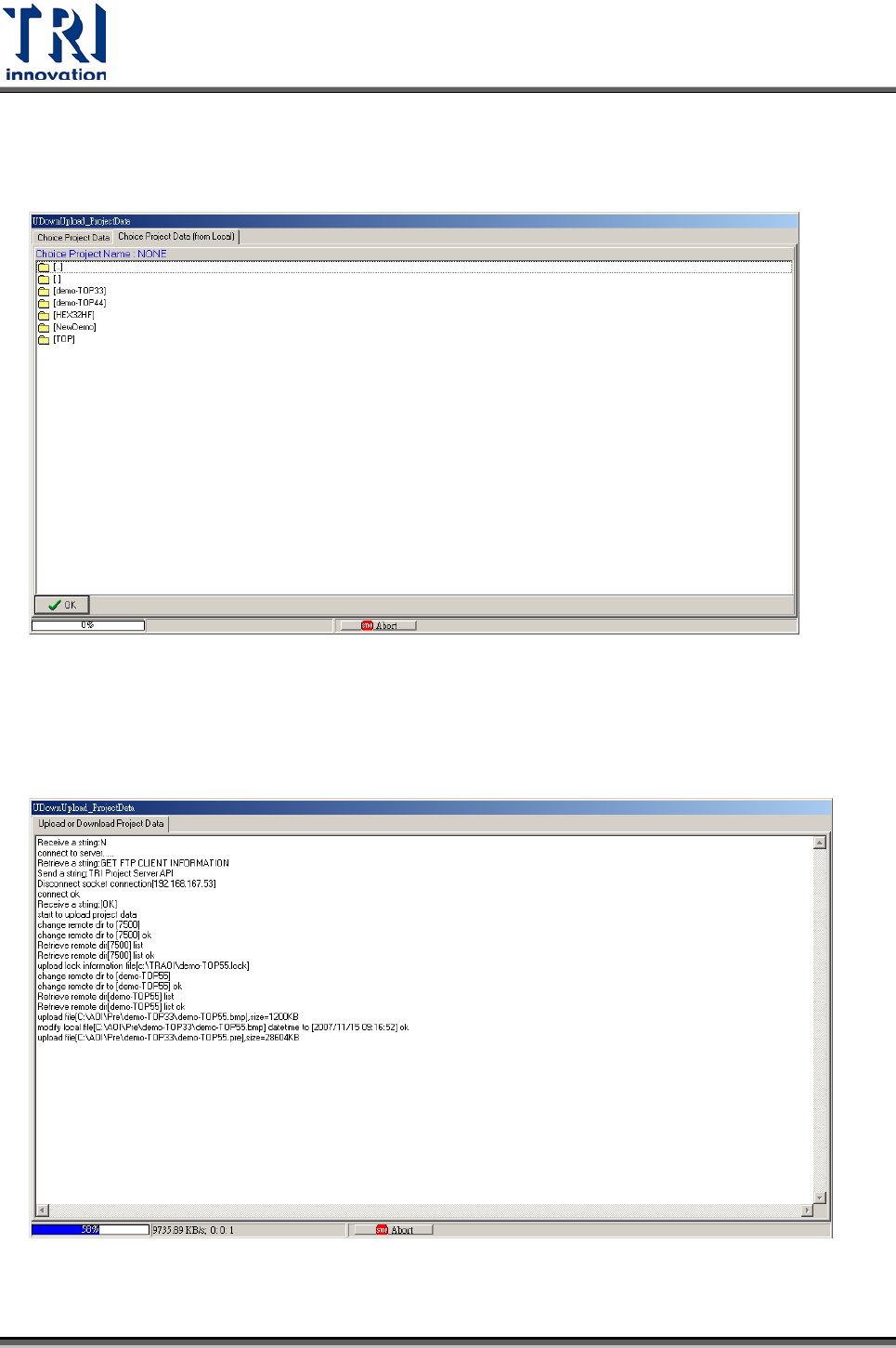Image resolution: width=896 pixels, height=1348 pixels.
Task: Click the log horizontal scroll right arrow
Action: click(x=807, y=1211)
